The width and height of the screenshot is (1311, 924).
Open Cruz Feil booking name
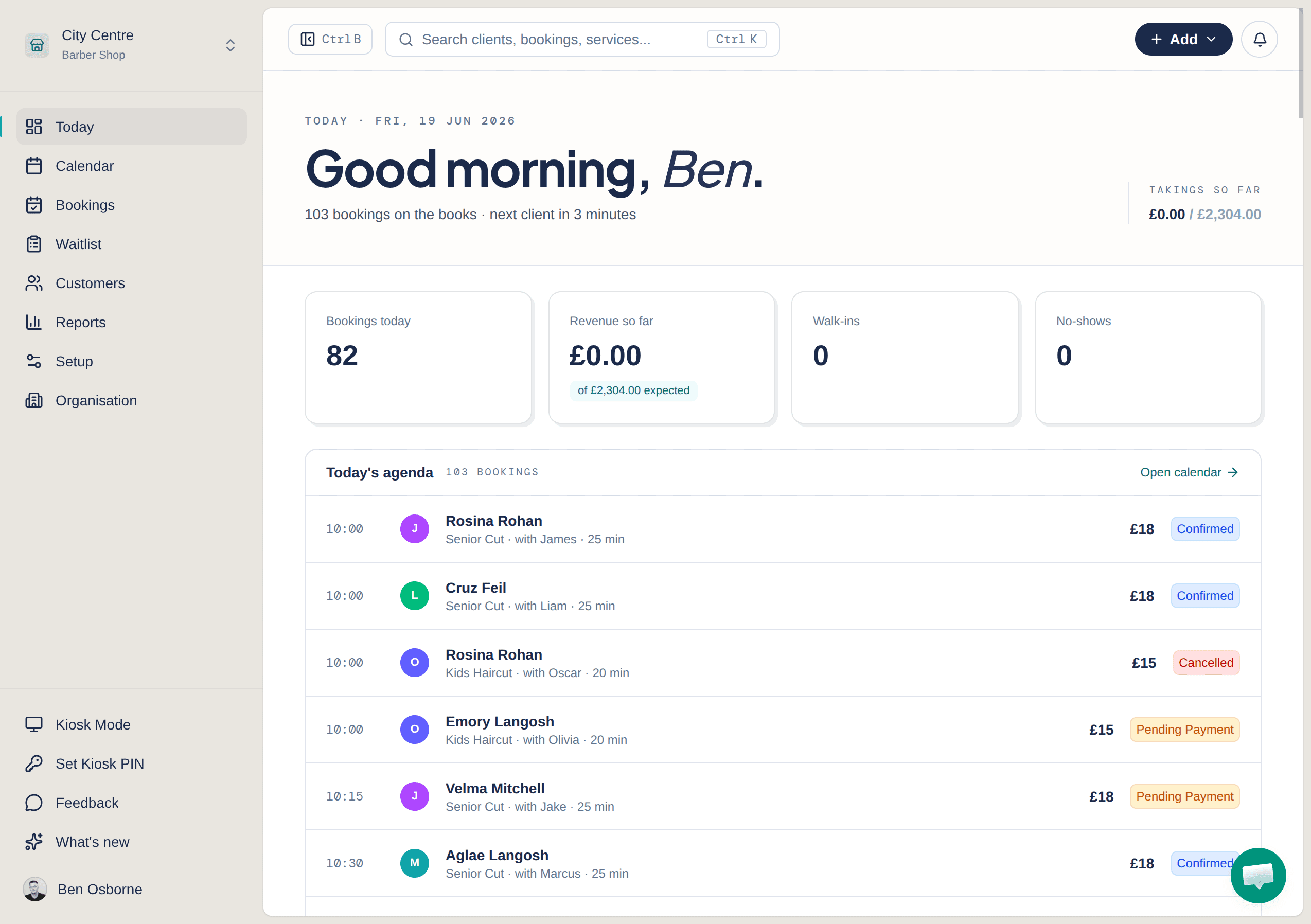pyautogui.click(x=475, y=588)
